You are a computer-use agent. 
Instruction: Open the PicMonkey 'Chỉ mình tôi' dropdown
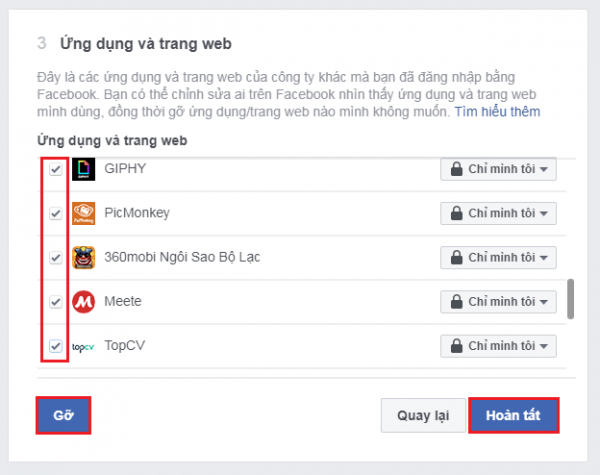coord(498,213)
